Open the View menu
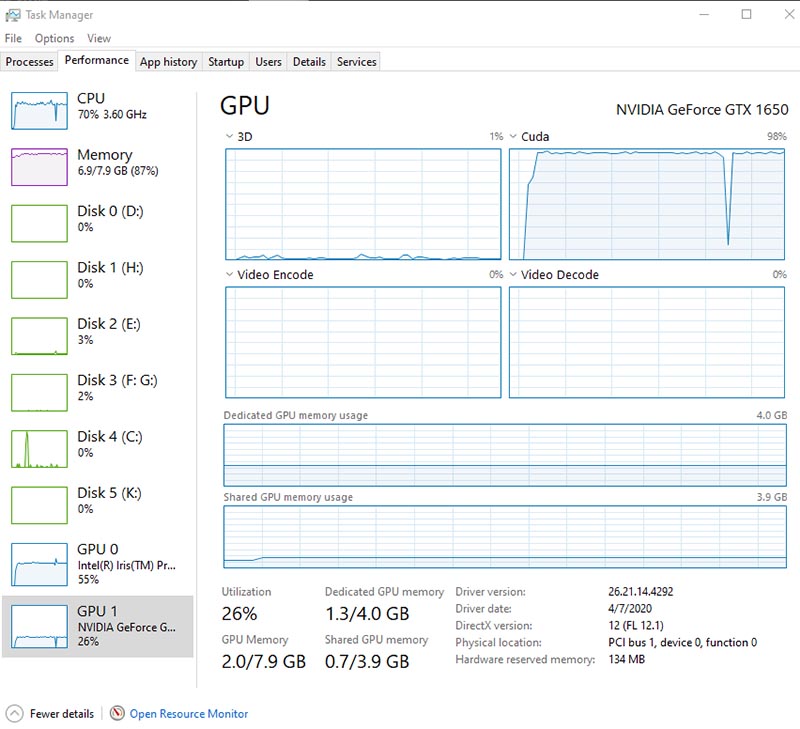800x729 pixels. pyautogui.click(x=99, y=38)
